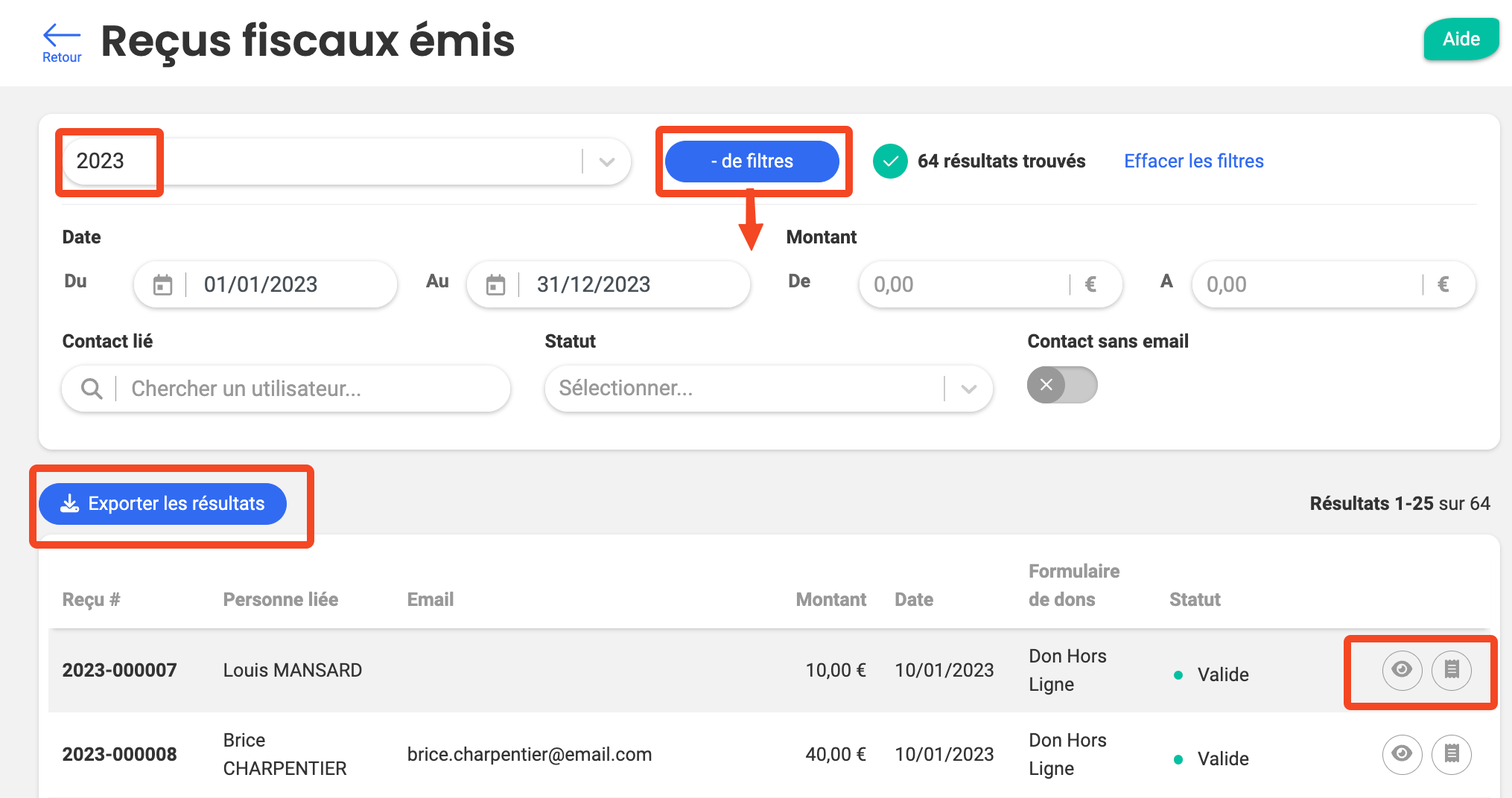View receipt 2023-000007 with eye icon
Screen dimensions: 1512x798
tap(1402, 670)
